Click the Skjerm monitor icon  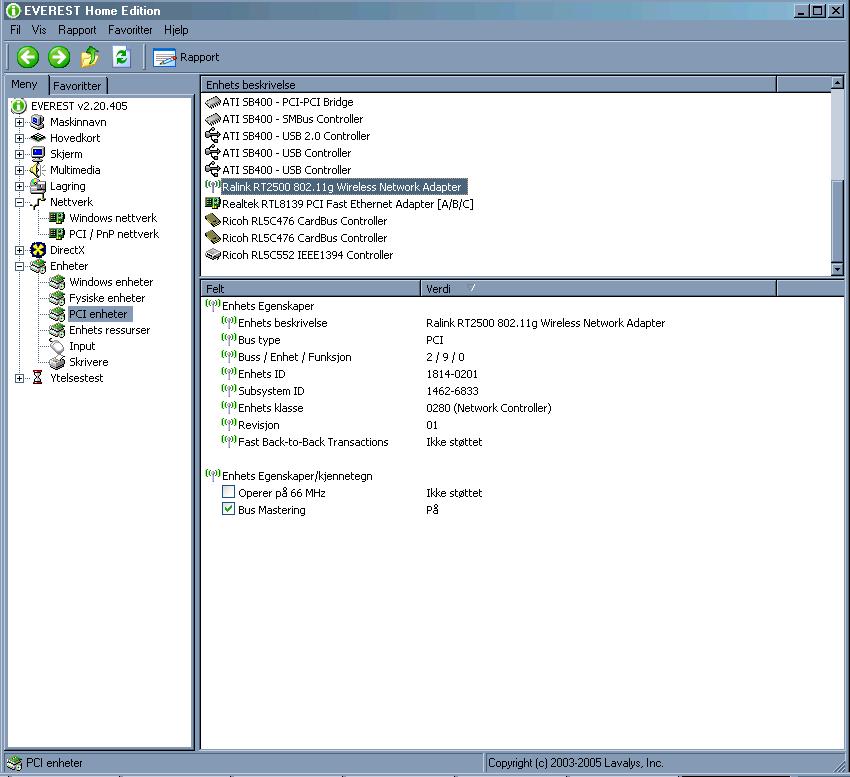click(37, 154)
